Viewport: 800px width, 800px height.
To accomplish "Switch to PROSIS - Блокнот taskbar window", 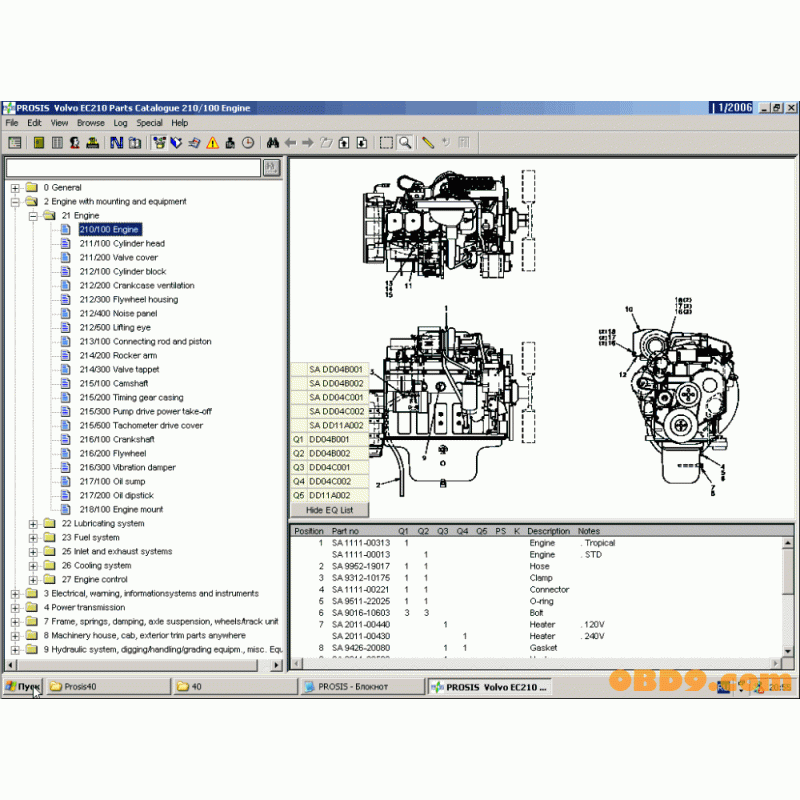I will click(363, 687).
